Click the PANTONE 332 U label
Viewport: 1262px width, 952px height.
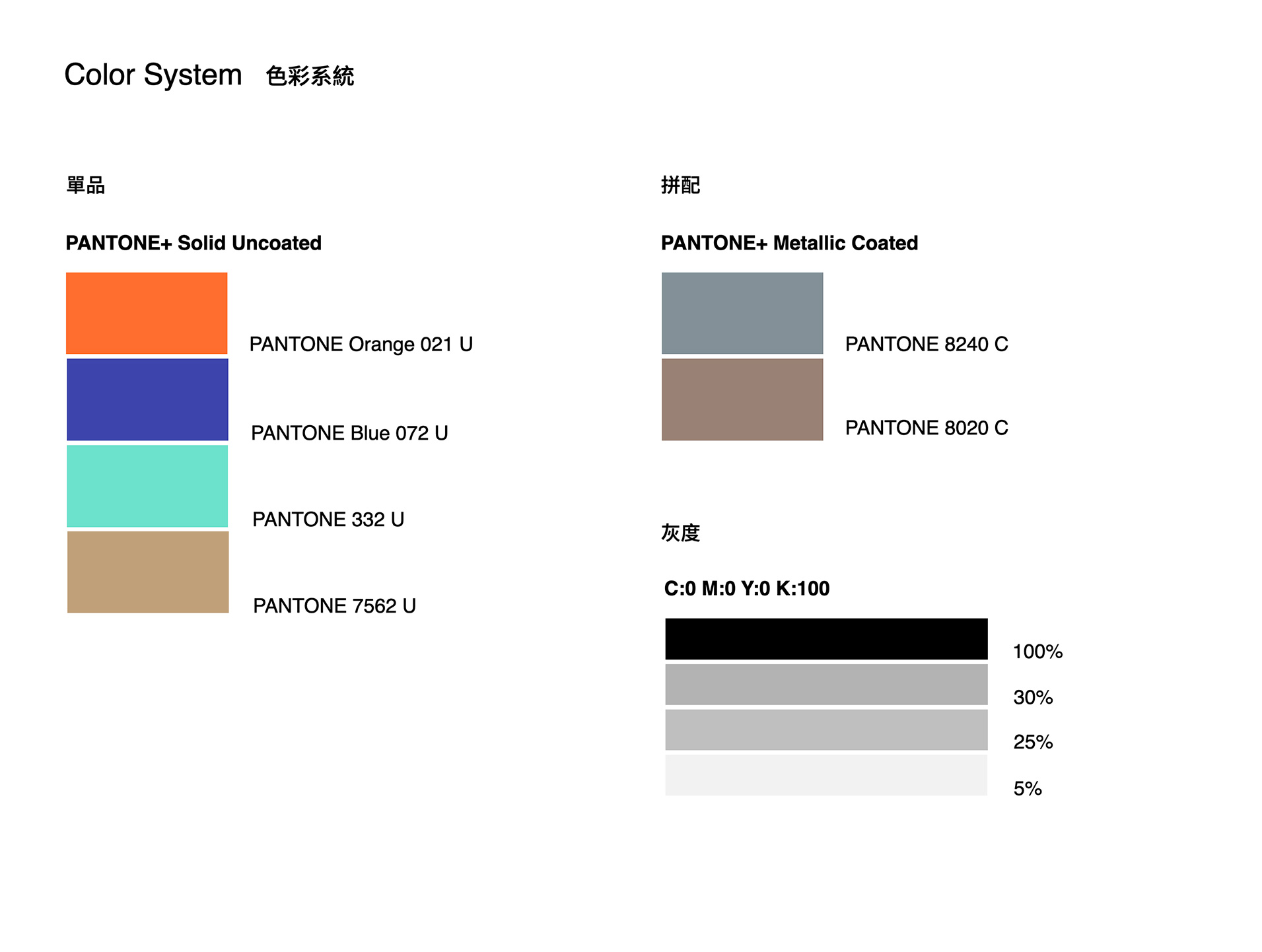pyautogui.click(x=328, y=520)
